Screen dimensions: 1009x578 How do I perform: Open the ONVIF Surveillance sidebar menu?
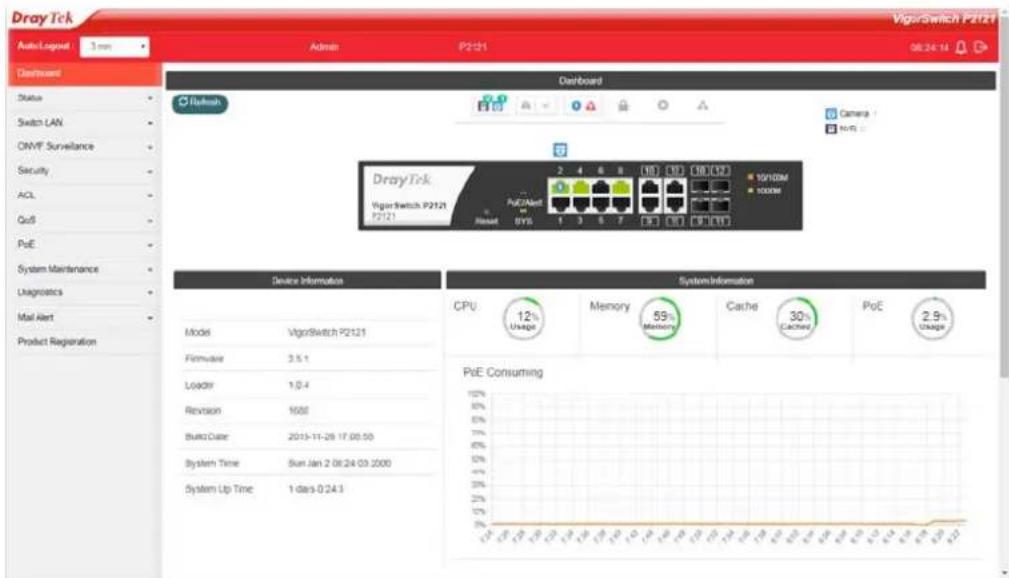tap(85, 147)
